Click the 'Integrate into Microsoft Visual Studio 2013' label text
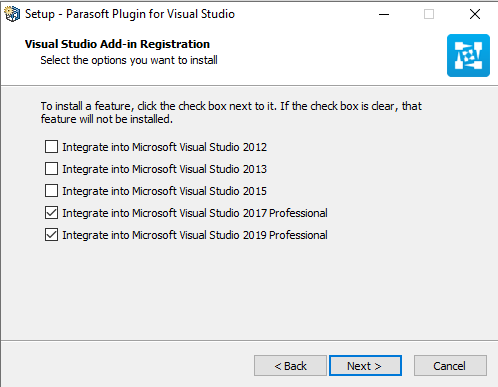Screen dimensions: 498x387 (x=165, y=169)
